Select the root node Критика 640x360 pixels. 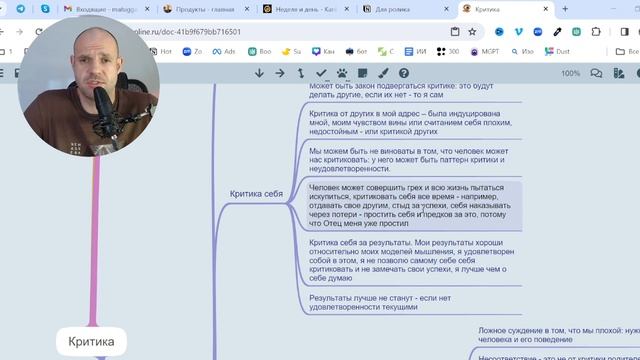point(91,341)
